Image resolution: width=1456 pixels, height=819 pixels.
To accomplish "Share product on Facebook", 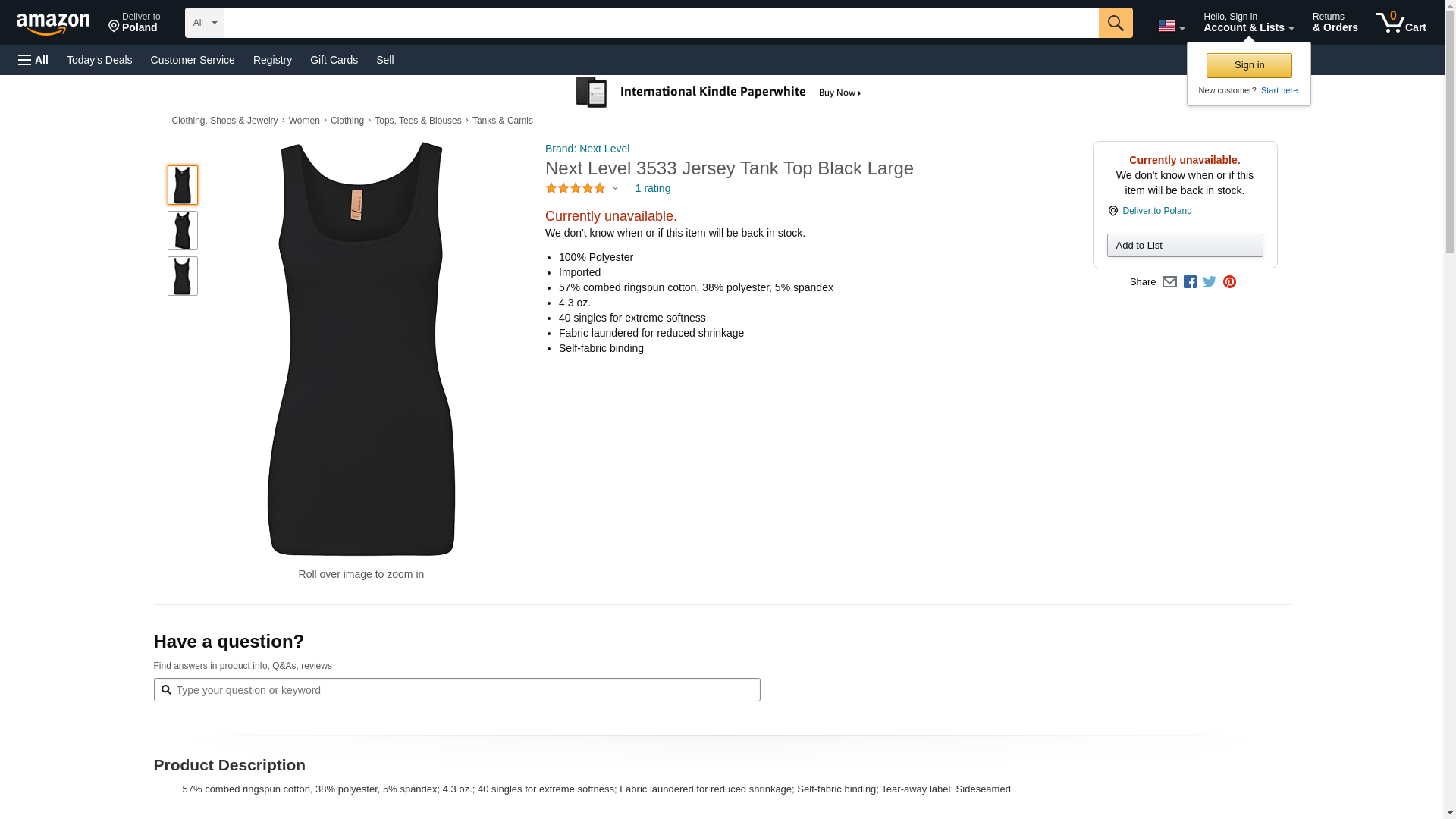I will coord(1190,282).
